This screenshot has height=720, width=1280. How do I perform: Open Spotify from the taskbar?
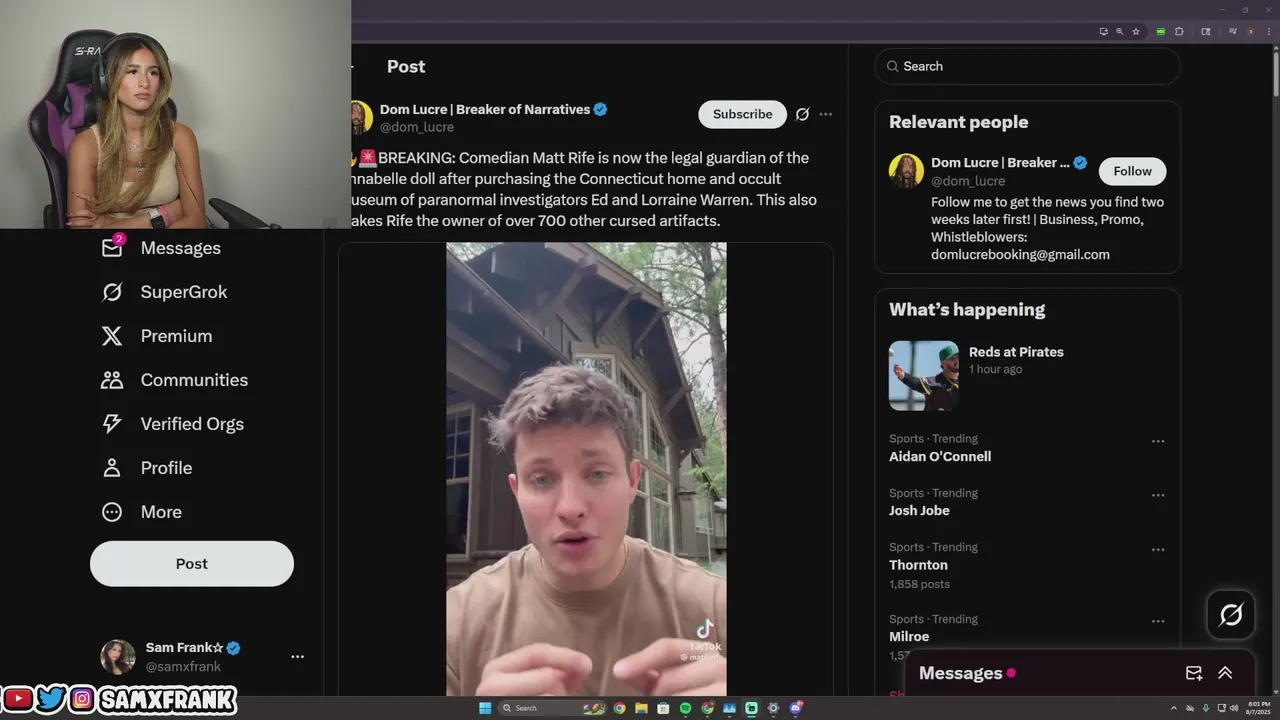click(686, 708)
